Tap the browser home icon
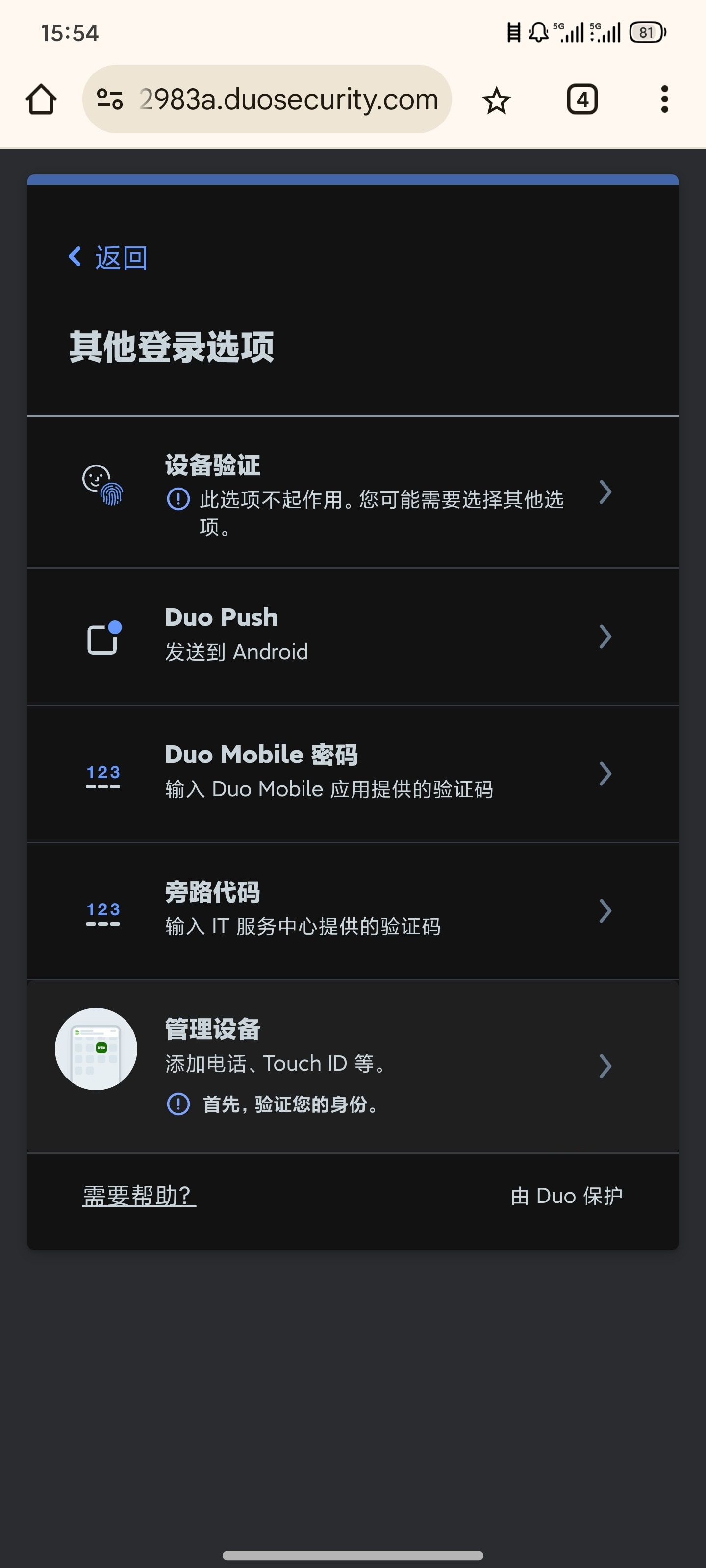706x1568 pixels. pos(41,99)
